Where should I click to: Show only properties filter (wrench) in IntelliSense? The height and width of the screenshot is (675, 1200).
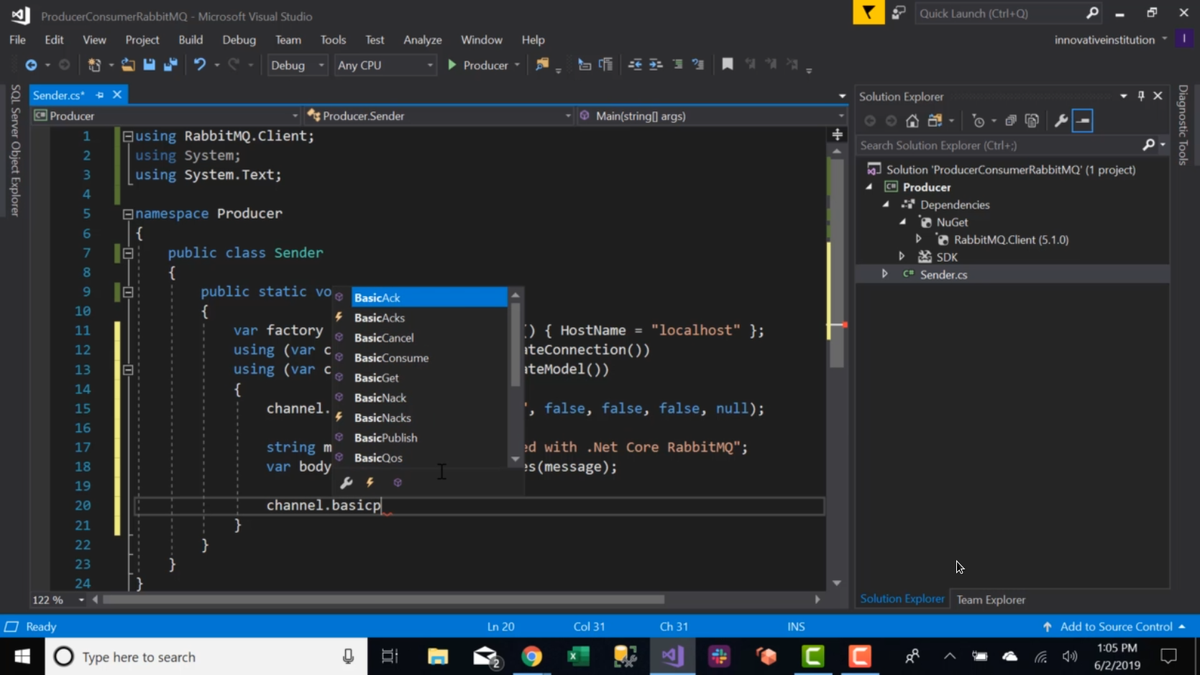click(x=346, y=483)
